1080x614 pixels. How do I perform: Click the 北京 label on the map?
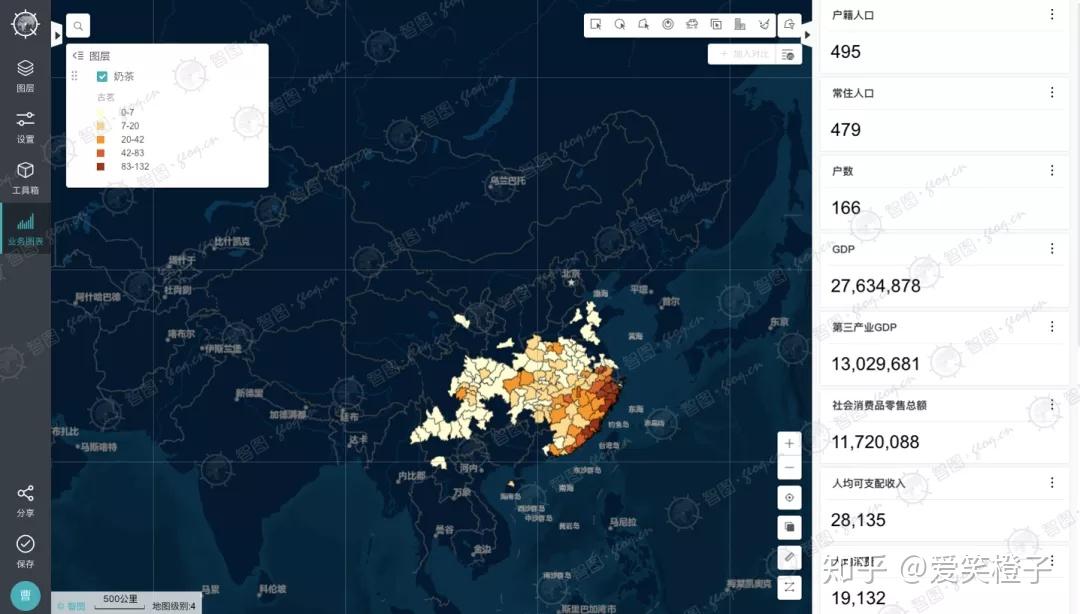(571, 274)
